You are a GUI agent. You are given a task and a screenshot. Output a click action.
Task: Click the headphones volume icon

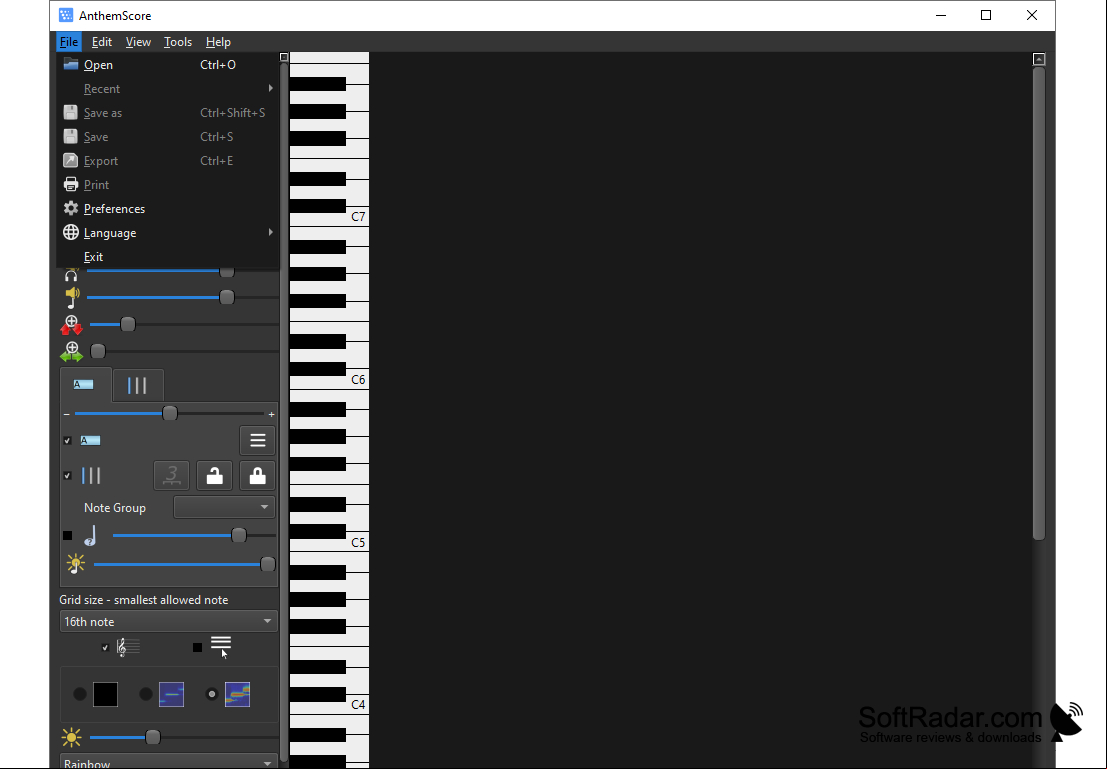click(x=71, y=275)
